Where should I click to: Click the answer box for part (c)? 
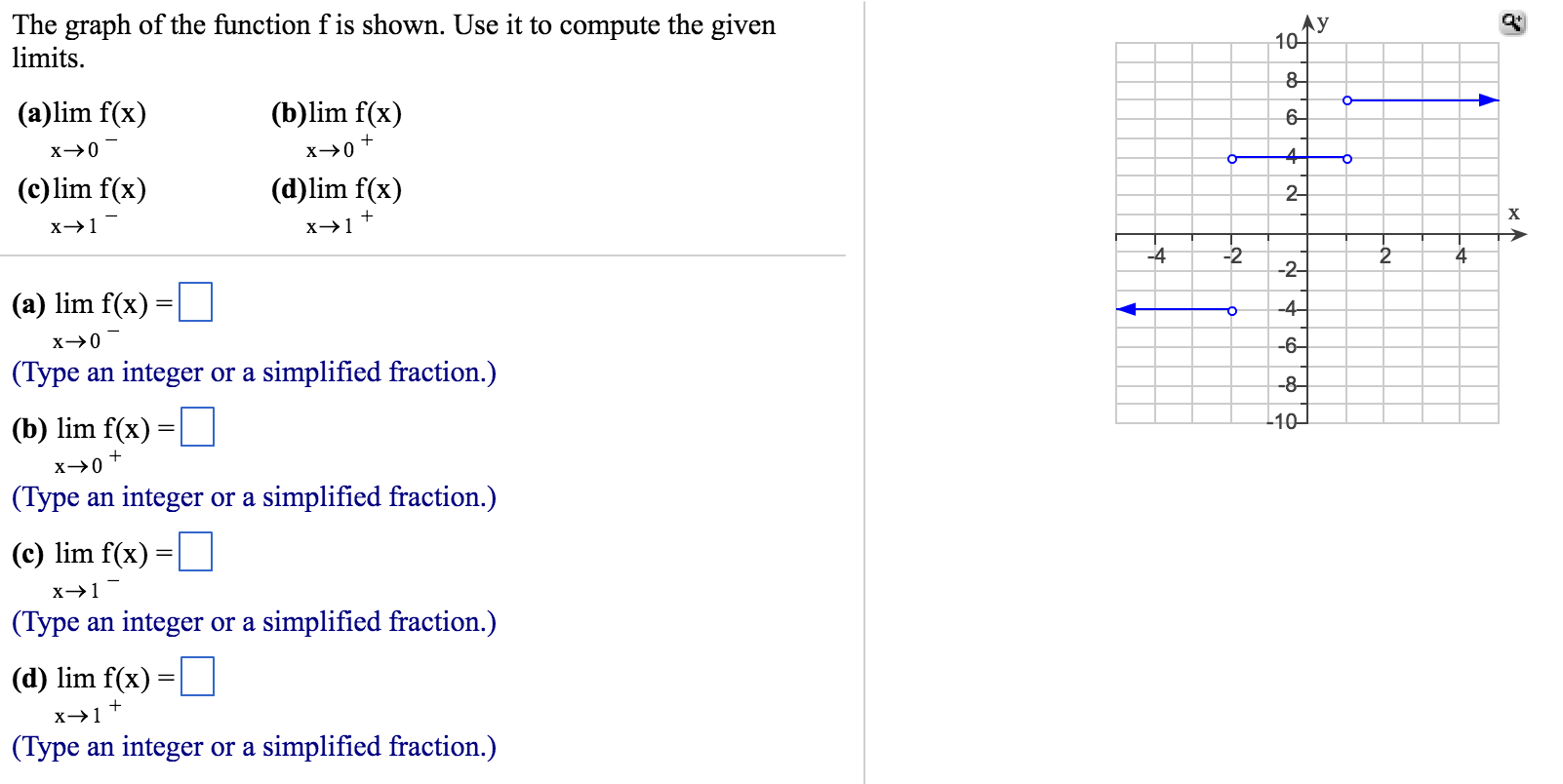tap(198, 553)
